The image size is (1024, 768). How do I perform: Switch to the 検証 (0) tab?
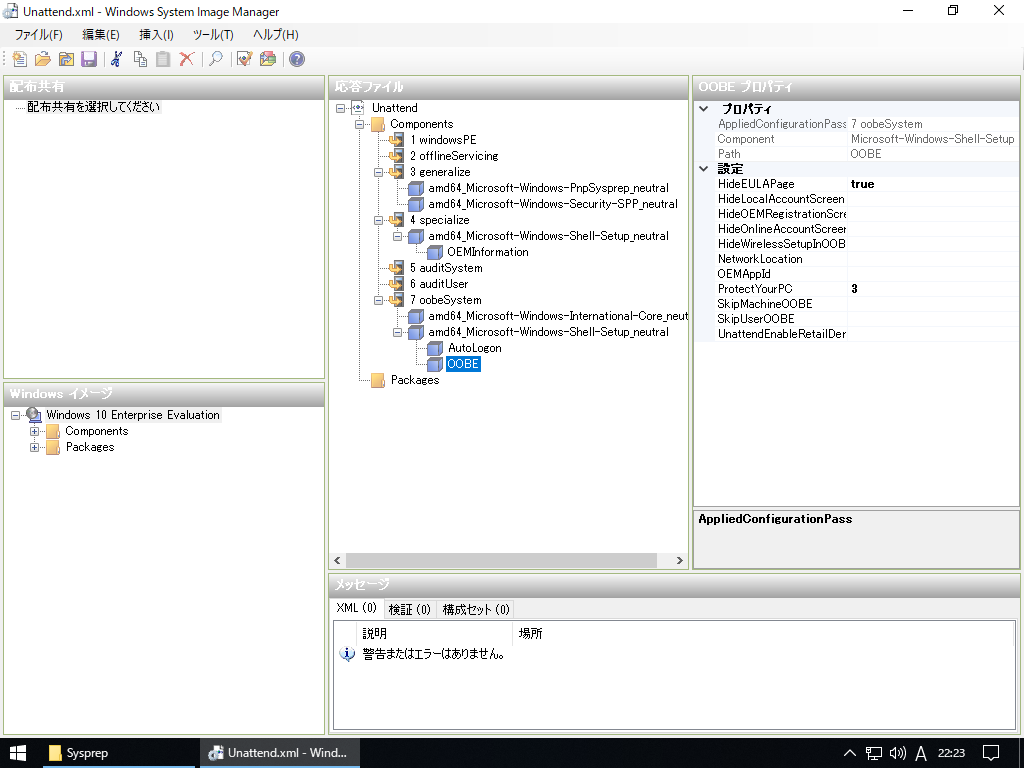click(x=409, y=609)
